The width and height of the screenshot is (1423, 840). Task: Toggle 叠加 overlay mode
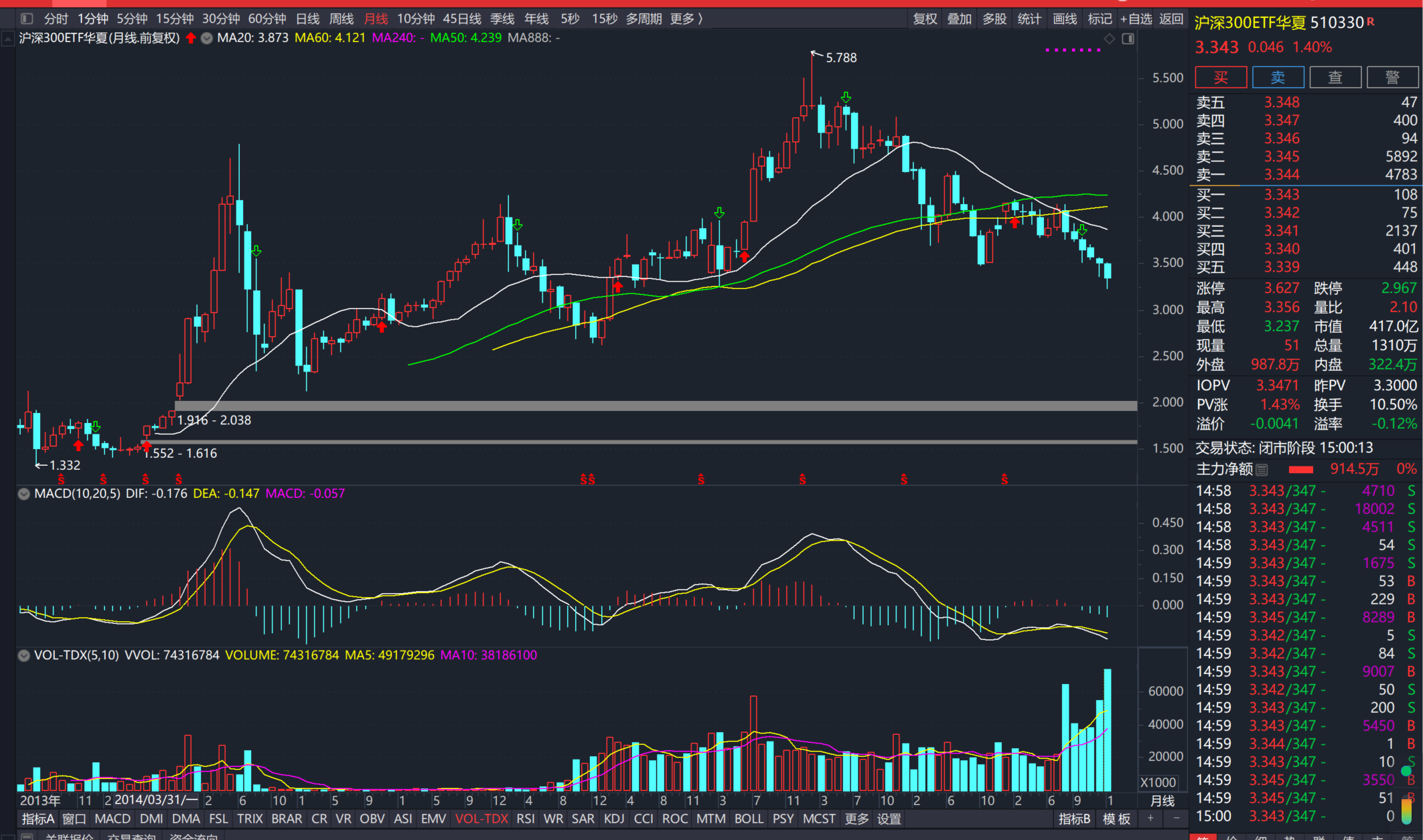[x=959, y=19]
